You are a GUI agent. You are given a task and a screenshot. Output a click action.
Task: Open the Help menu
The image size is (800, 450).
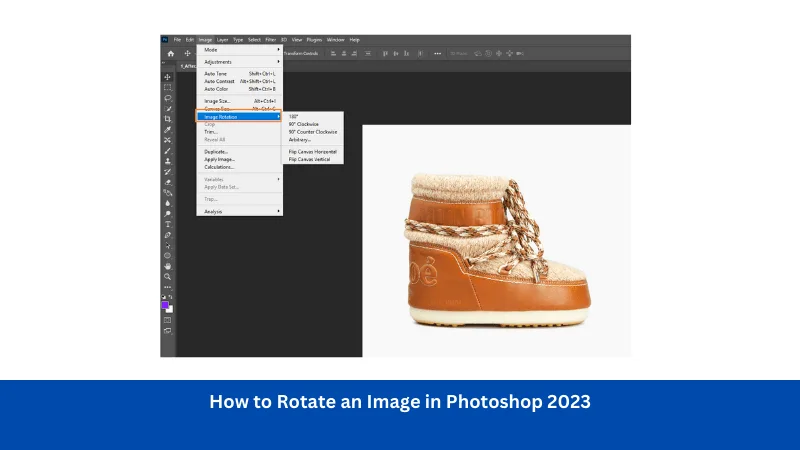coord(355,40)
